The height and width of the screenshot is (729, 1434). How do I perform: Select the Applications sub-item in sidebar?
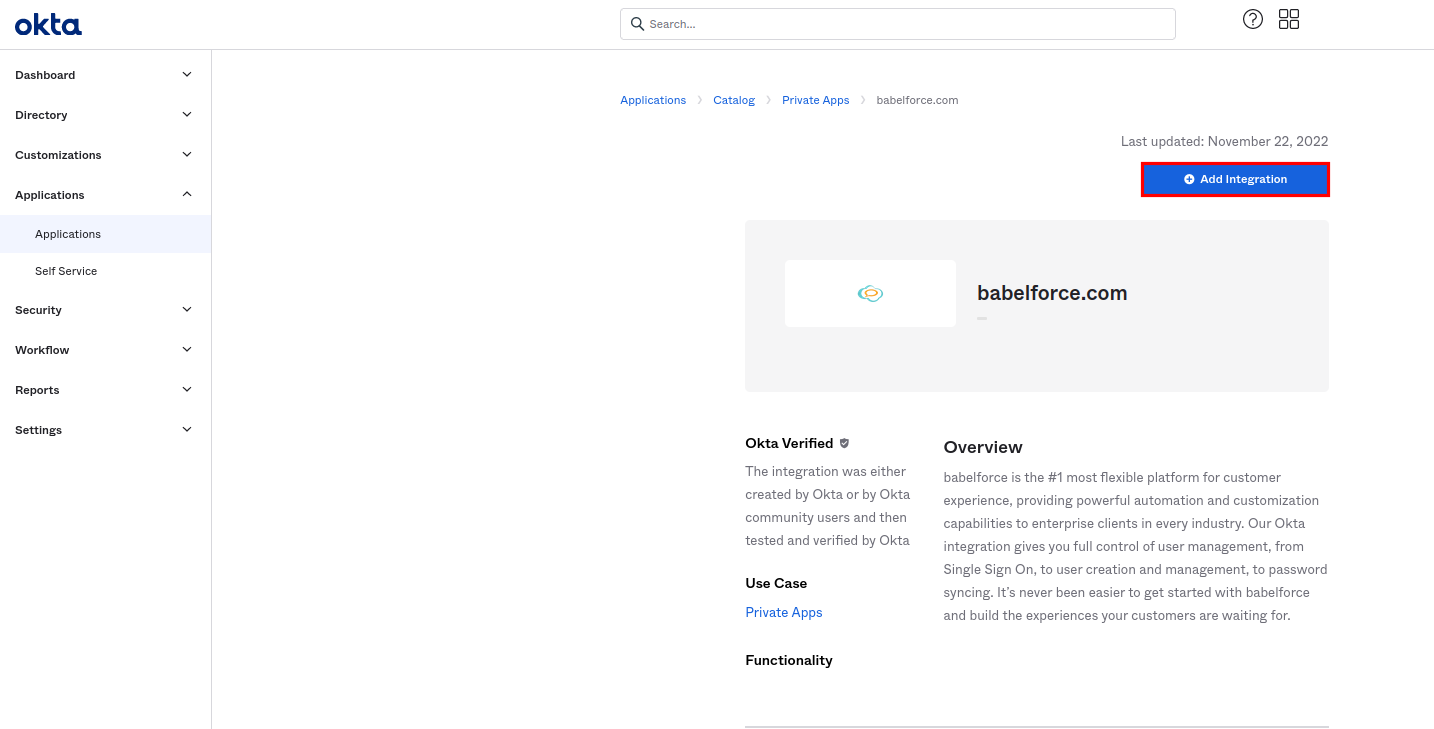tap(105, 234)
